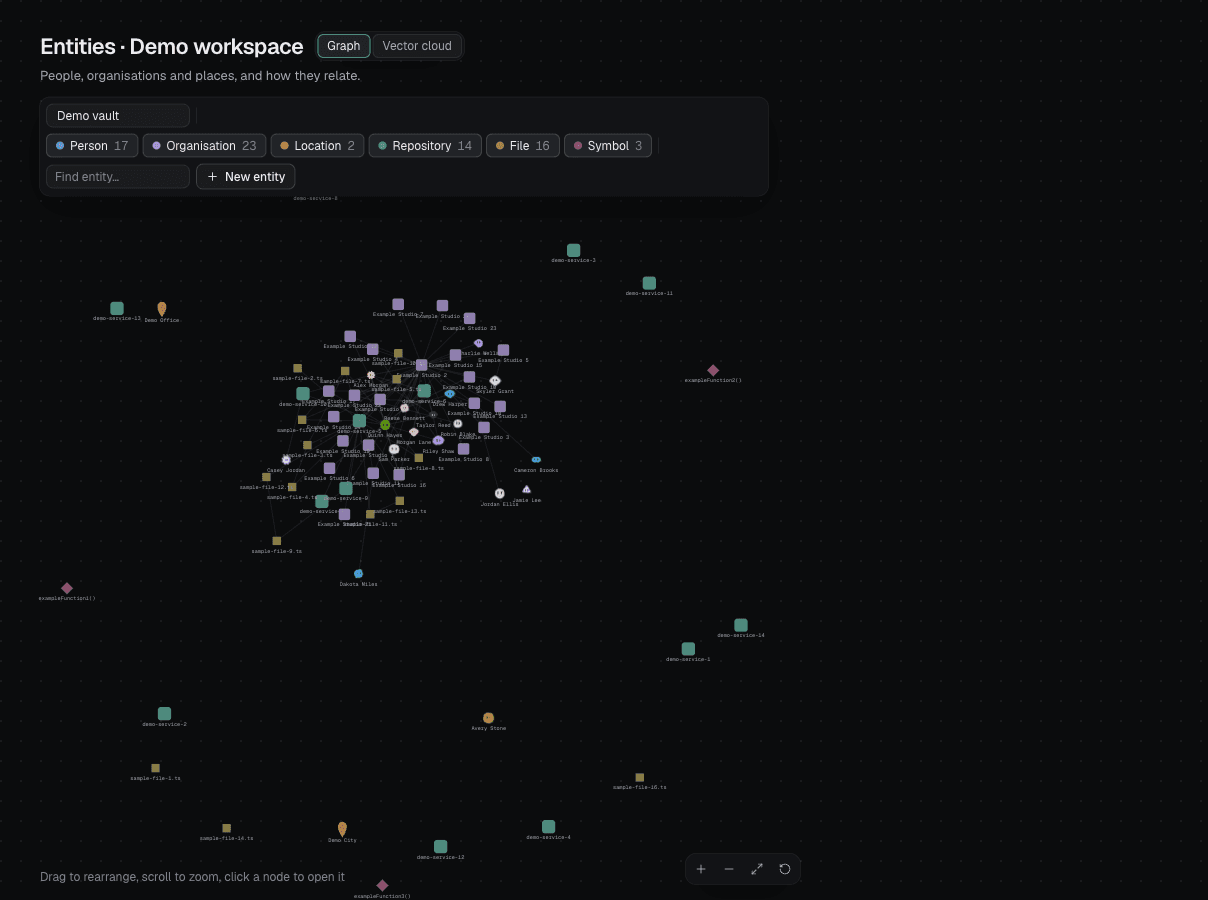Select the Sam Parker person node

[x=394, y=449]
